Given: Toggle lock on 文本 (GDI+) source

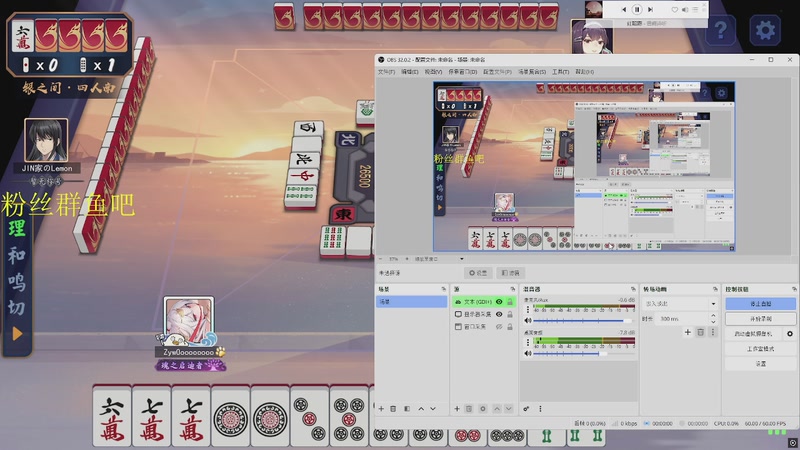Looking at the screenshot, I should tap(510, 302).
